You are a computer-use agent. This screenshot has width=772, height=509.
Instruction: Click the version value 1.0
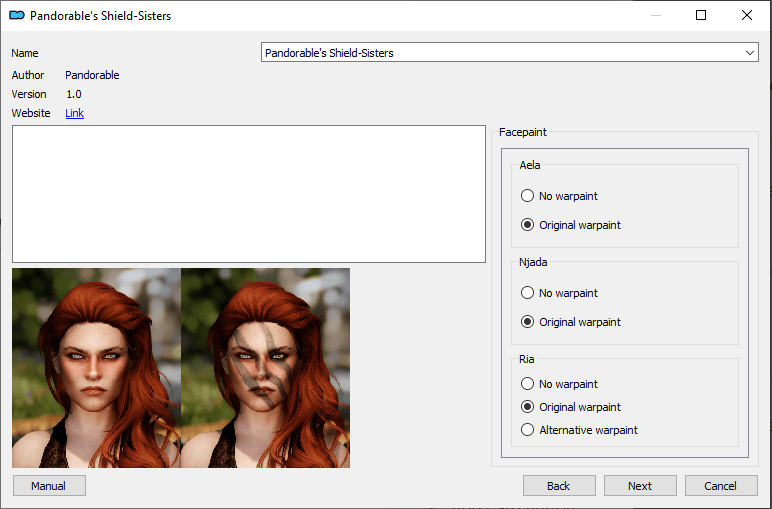point(74,94)
